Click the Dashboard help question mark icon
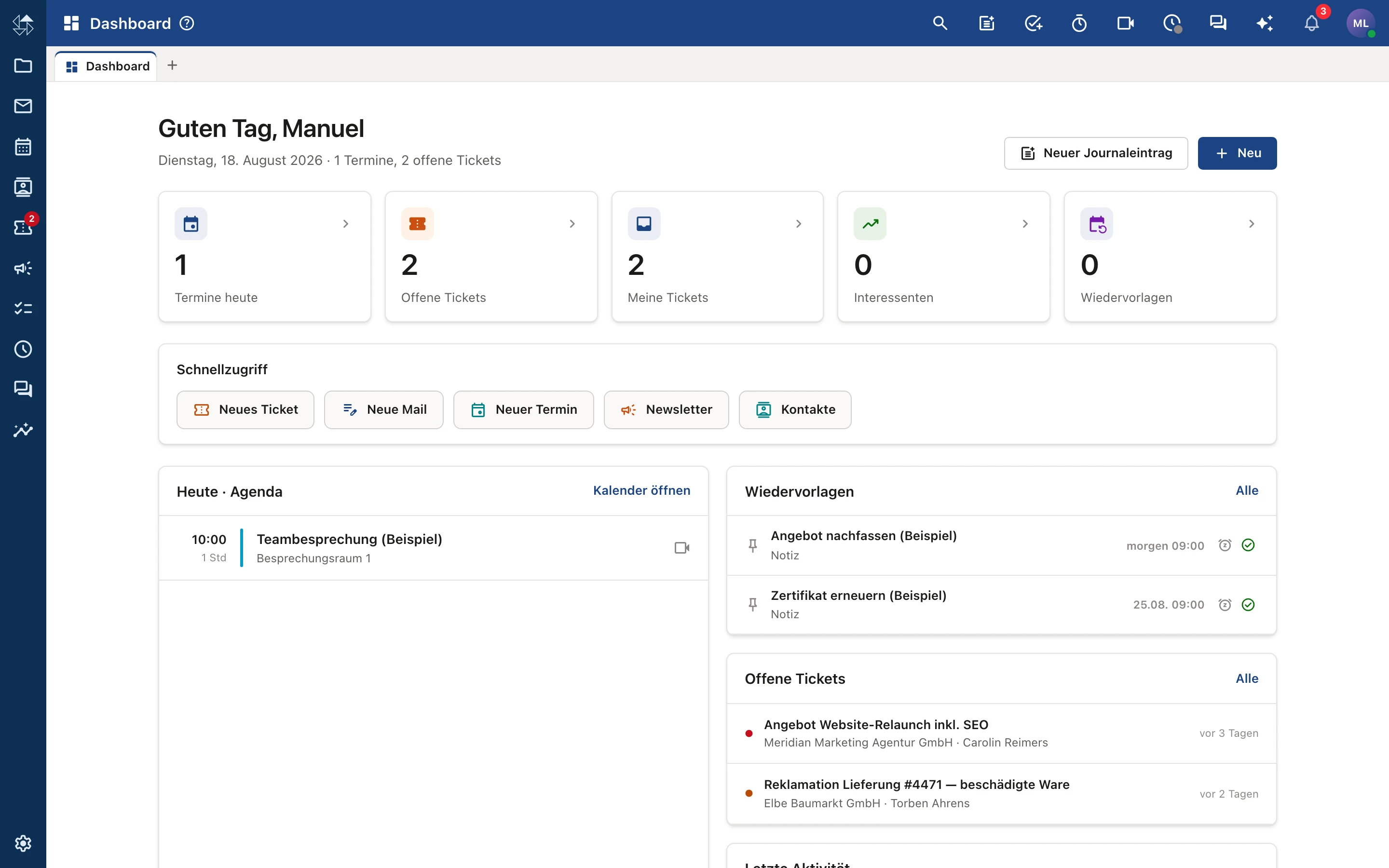This screenshot has width=1389, height=868. [x=187, y=24]
